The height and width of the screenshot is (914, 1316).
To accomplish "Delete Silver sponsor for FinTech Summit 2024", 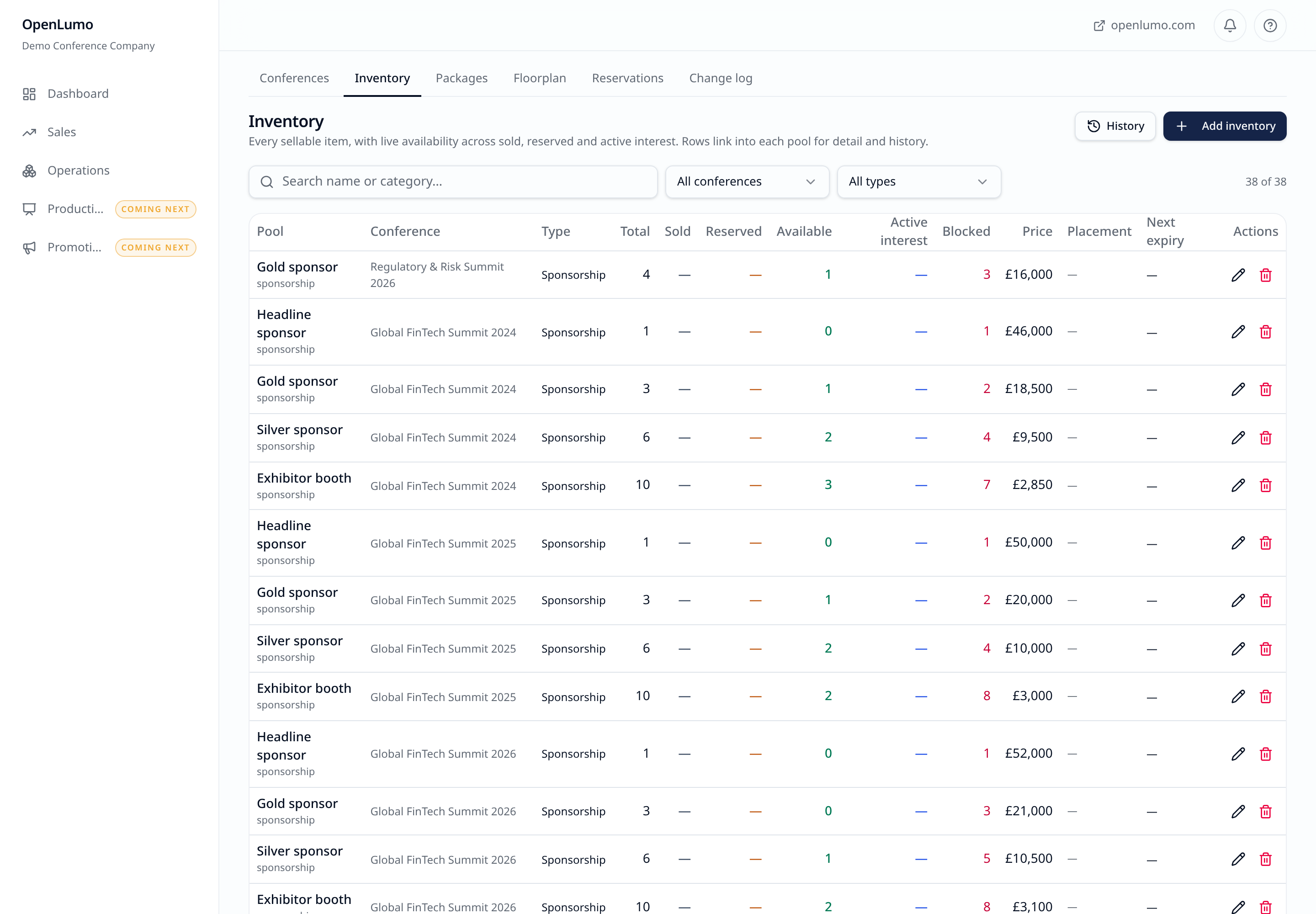I will pos(1266,437).
